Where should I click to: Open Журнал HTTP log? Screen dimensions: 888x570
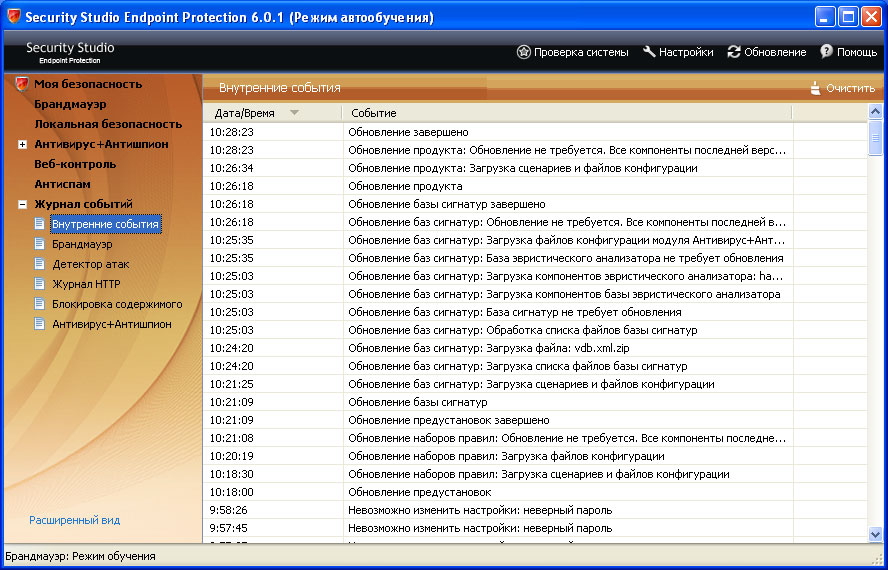pyautogui.click(x=86, y=284)
